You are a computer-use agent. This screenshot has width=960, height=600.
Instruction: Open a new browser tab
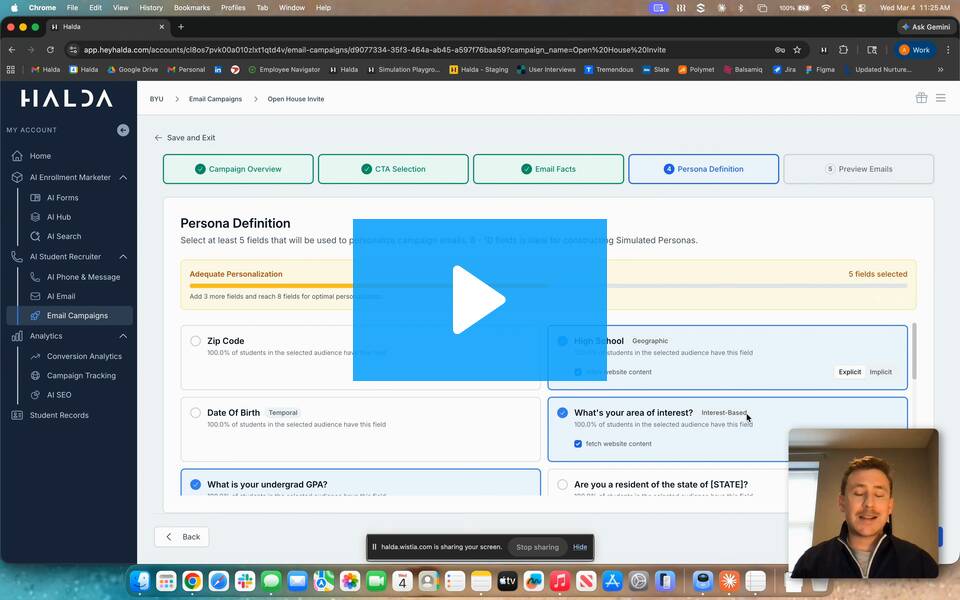[x=181, y=27]
